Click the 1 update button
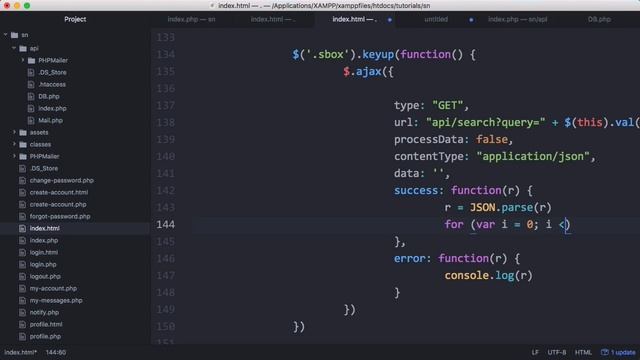 pyautogui.click(x=618, y=352)
